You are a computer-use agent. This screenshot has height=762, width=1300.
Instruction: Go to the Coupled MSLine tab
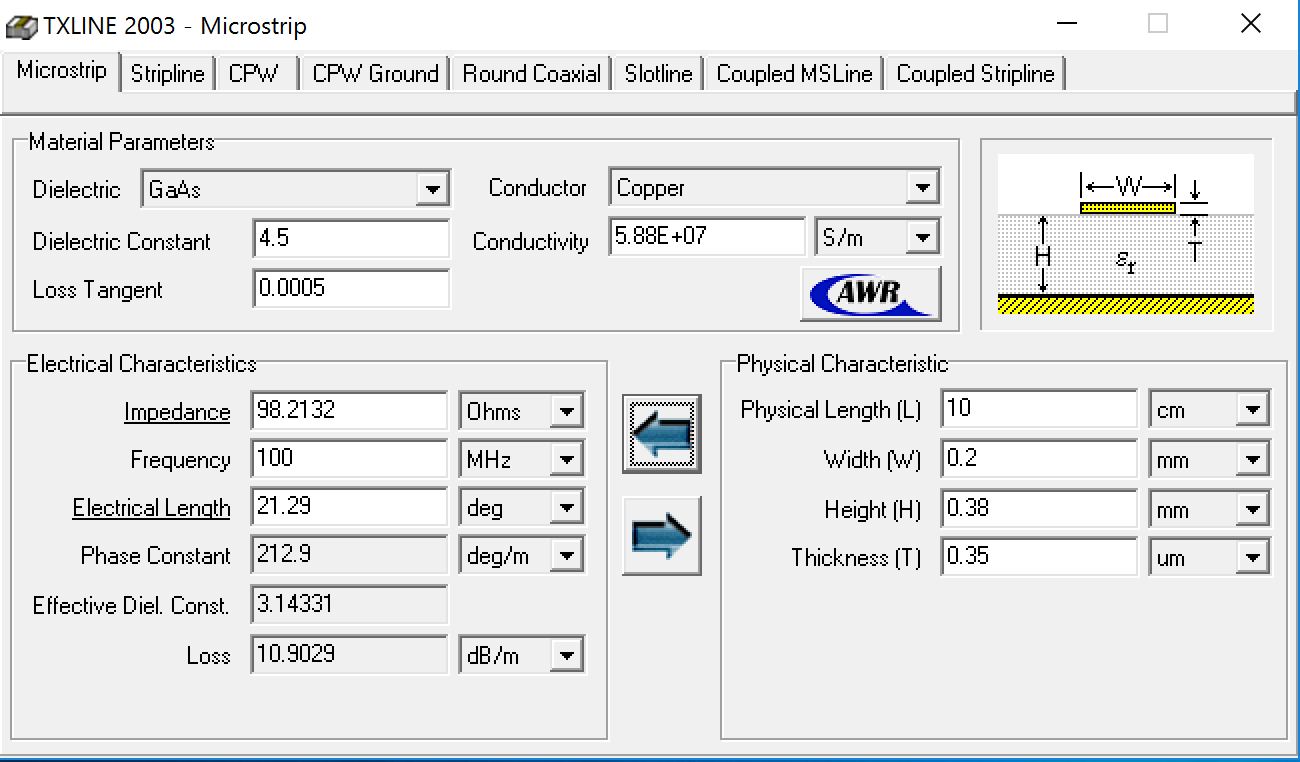click(795, 74)
